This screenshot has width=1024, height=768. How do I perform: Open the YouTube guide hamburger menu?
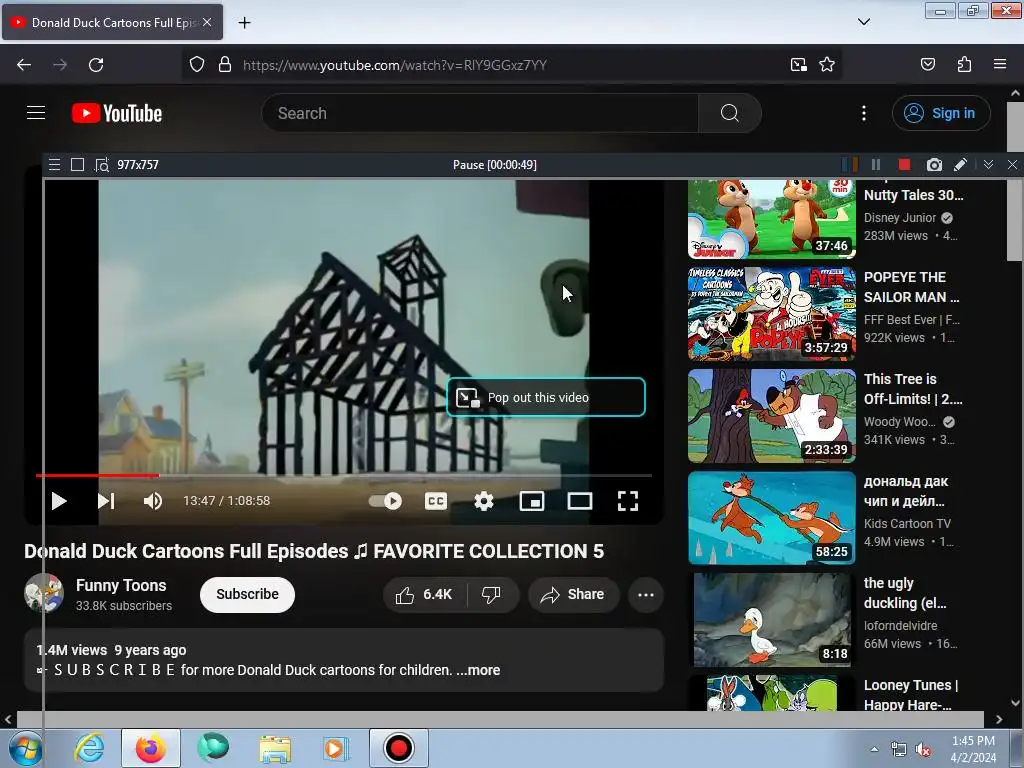pyautogui.click(x=36, y=113)
